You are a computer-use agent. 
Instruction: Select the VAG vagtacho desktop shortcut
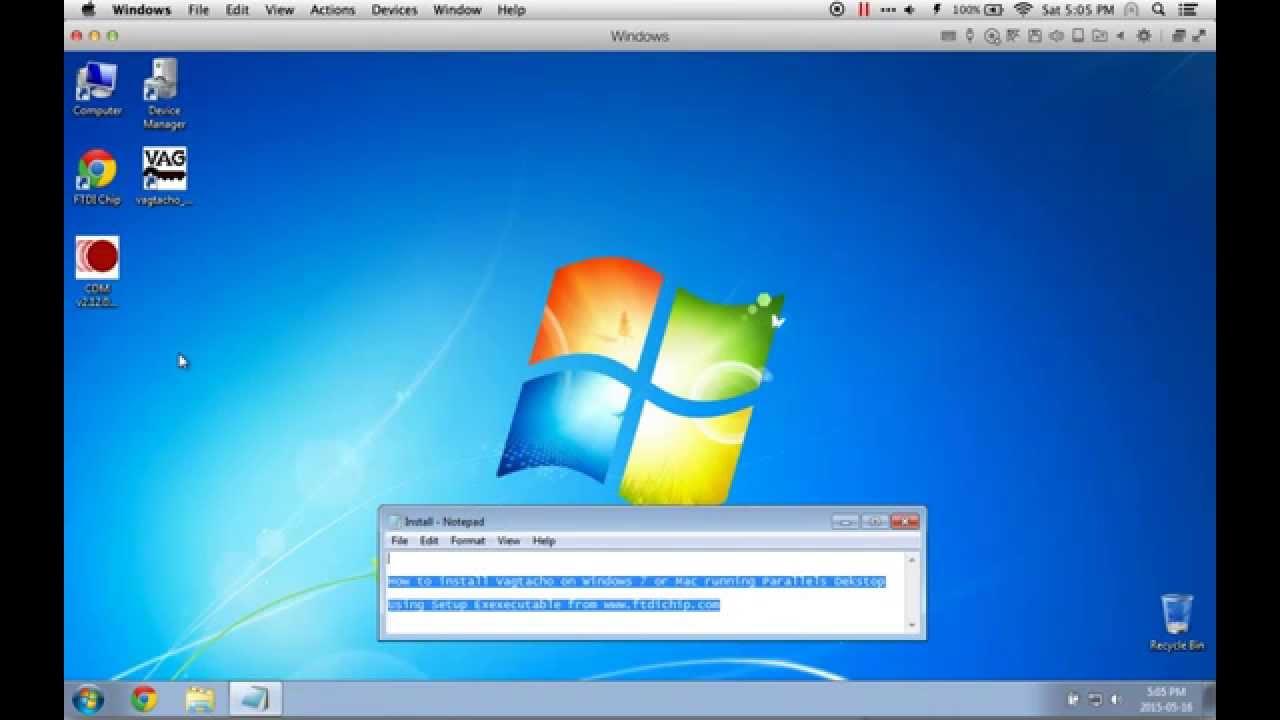tap(164, 176)
